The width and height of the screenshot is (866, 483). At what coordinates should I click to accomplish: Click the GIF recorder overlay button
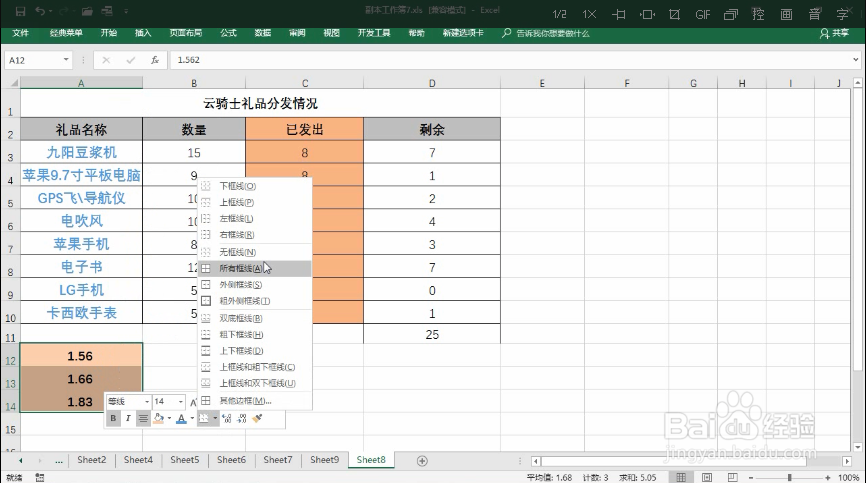click(x=703, y=14)
